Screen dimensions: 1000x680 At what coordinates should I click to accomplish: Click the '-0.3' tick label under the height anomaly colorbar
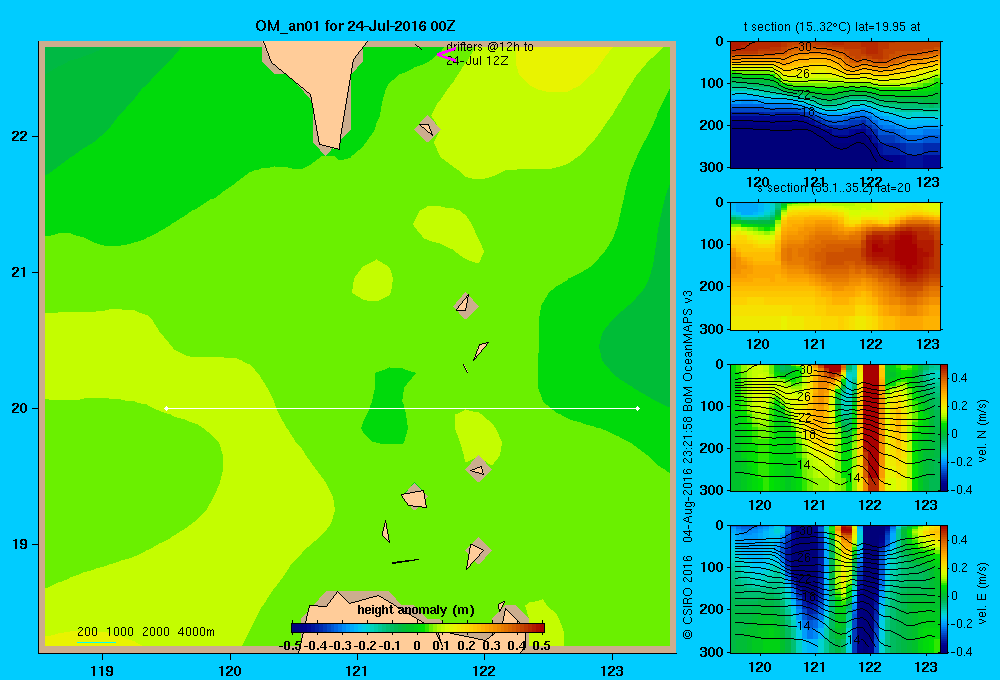341,646
